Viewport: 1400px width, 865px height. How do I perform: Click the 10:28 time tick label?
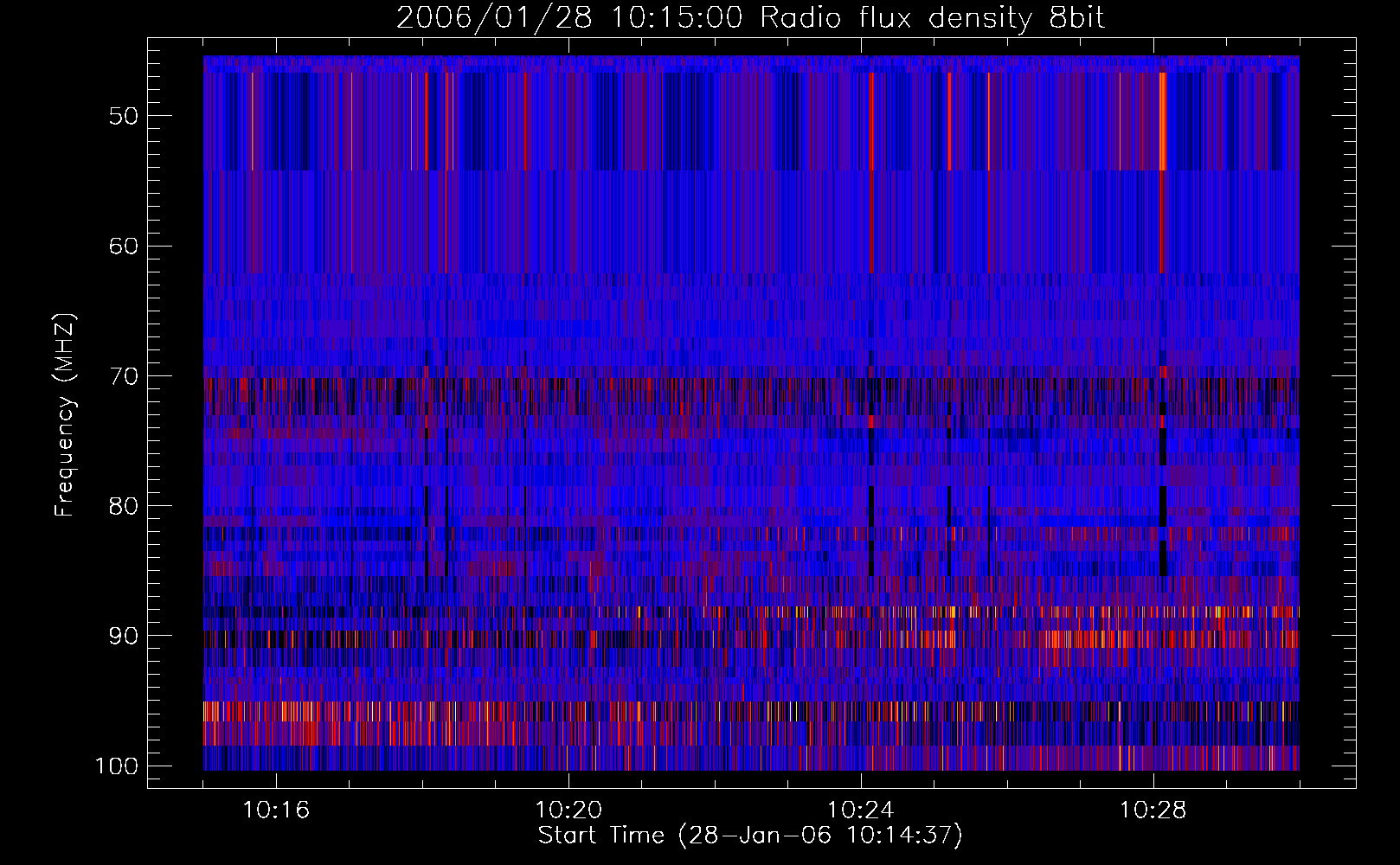(x=1153, y=811)
